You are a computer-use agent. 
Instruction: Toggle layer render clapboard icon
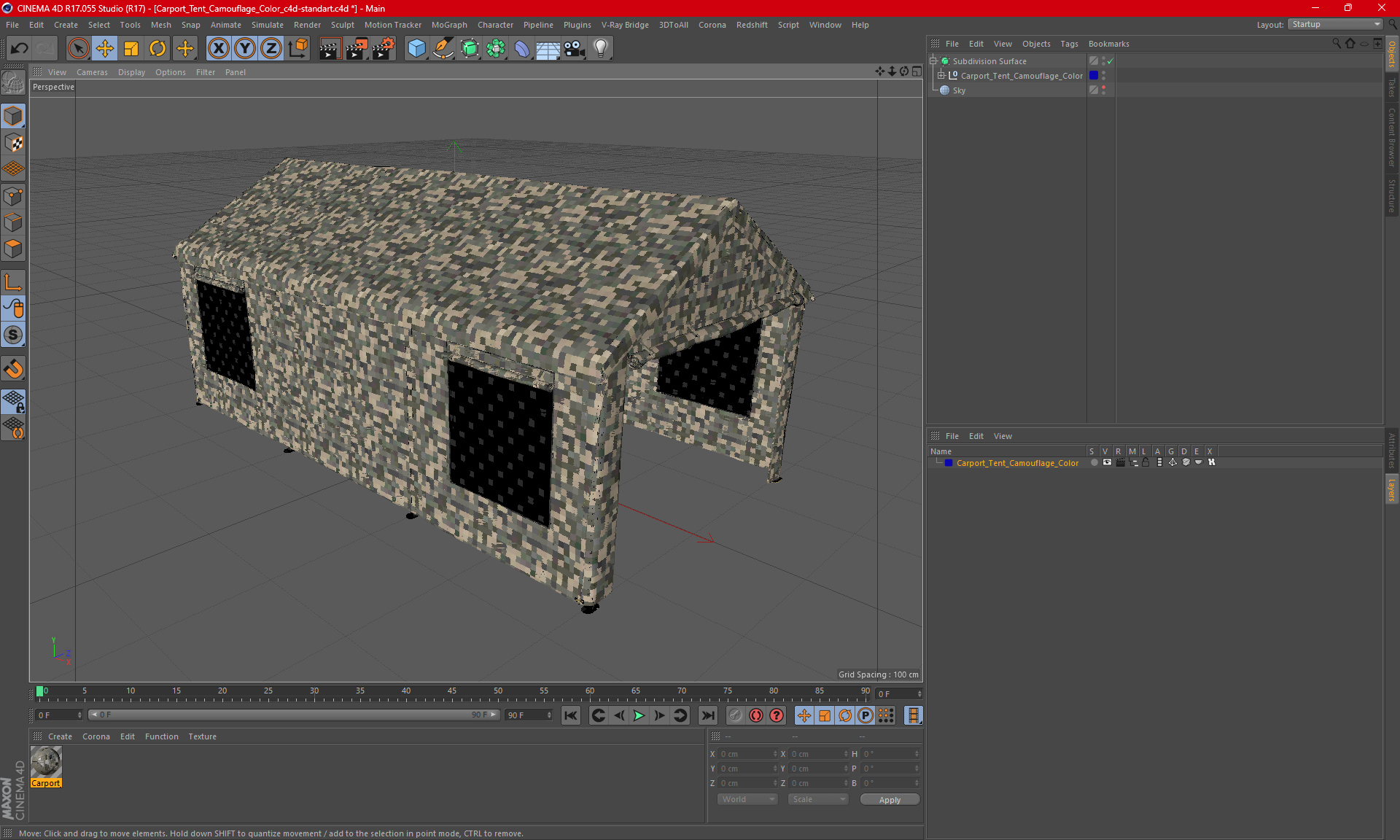tap(1120, 462)
